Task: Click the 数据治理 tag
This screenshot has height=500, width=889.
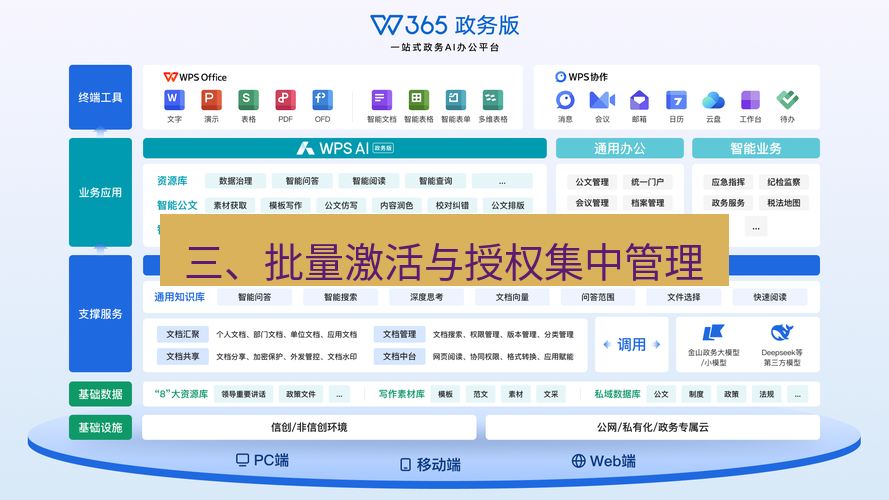Action: pyautogui.click(x=235, y=181)
